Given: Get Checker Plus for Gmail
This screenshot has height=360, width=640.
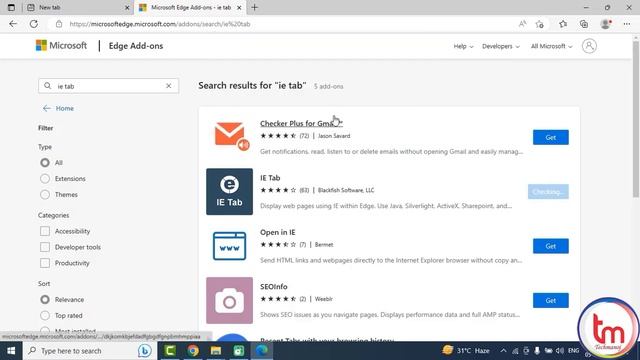Looking at the screenshot, I should [551, 137].
